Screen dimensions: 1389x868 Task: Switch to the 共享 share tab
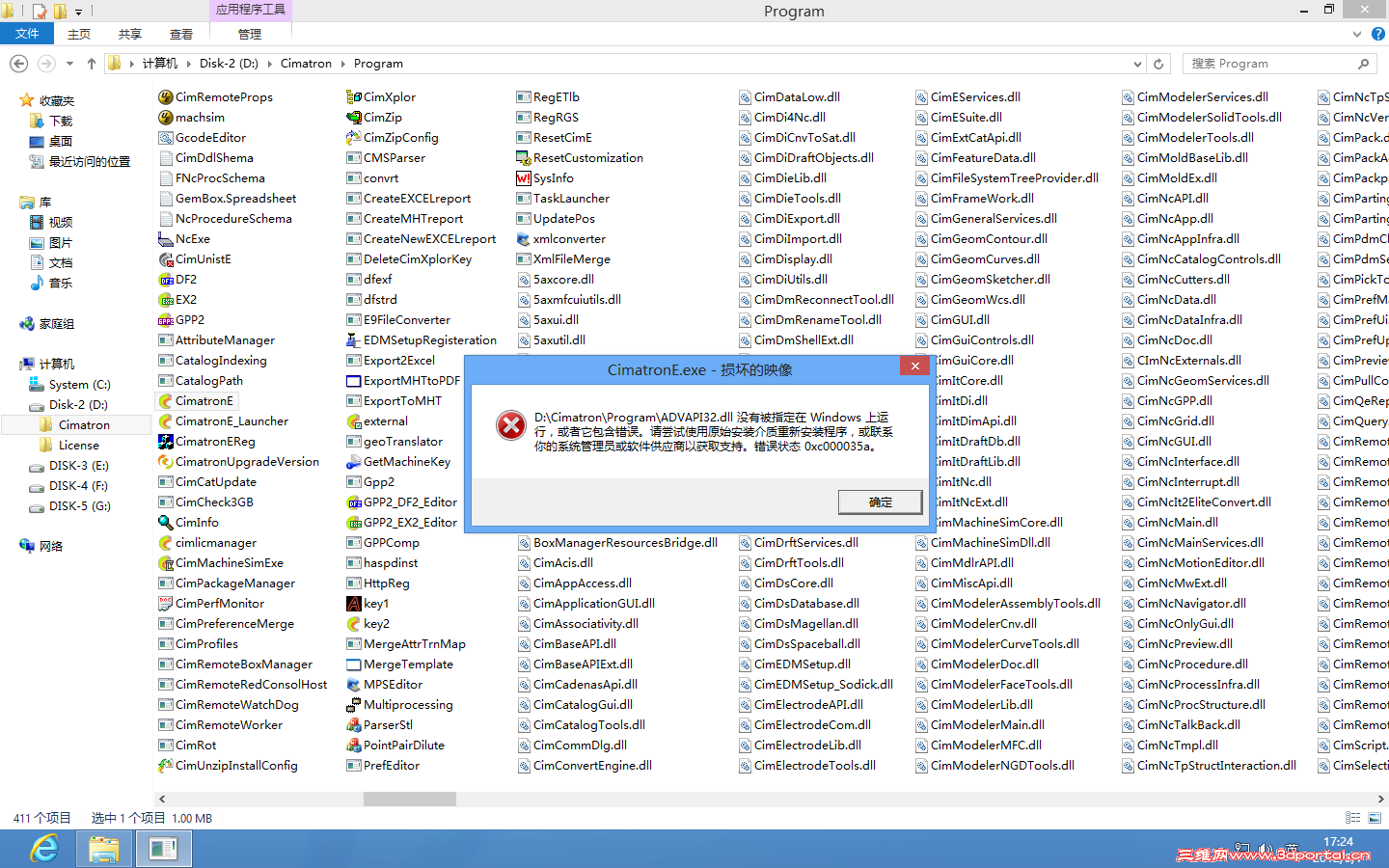(130, 34)
